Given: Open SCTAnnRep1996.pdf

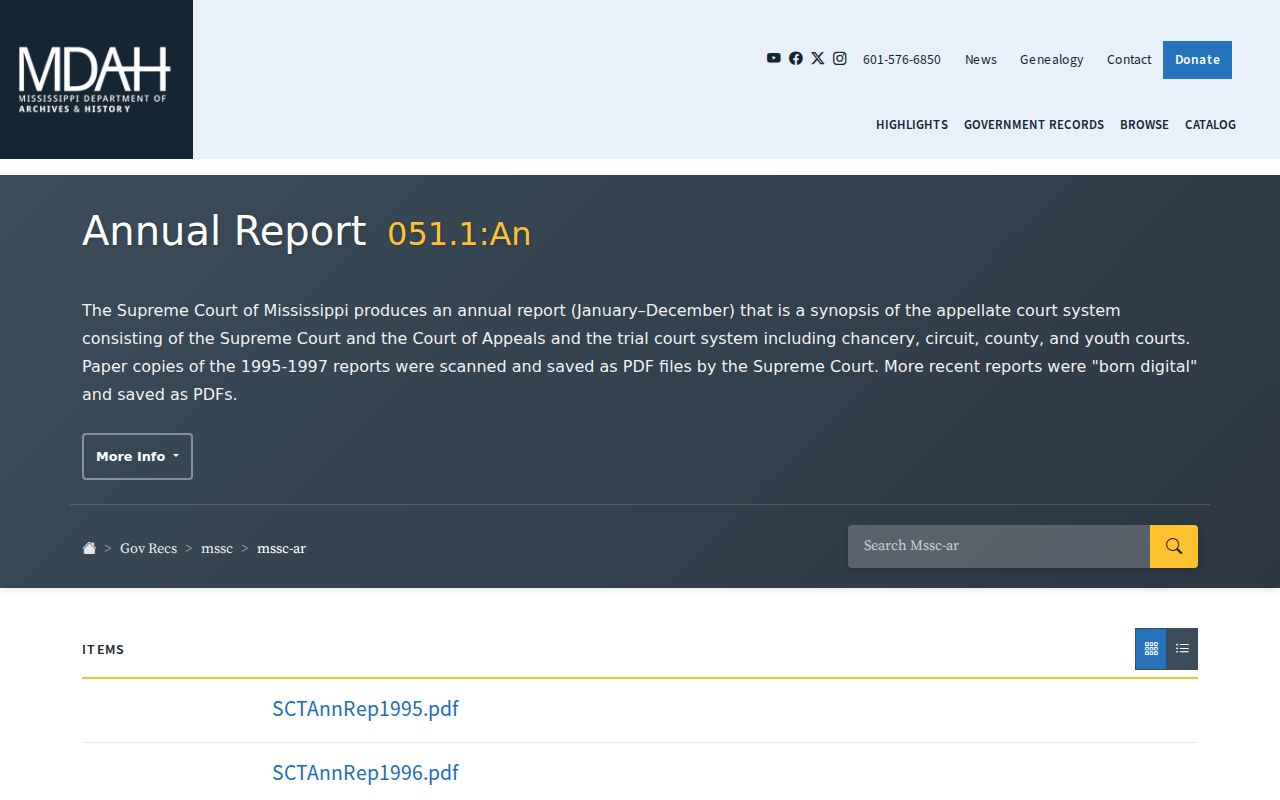Looking at the screenshot, I should [x=365, y=772].
